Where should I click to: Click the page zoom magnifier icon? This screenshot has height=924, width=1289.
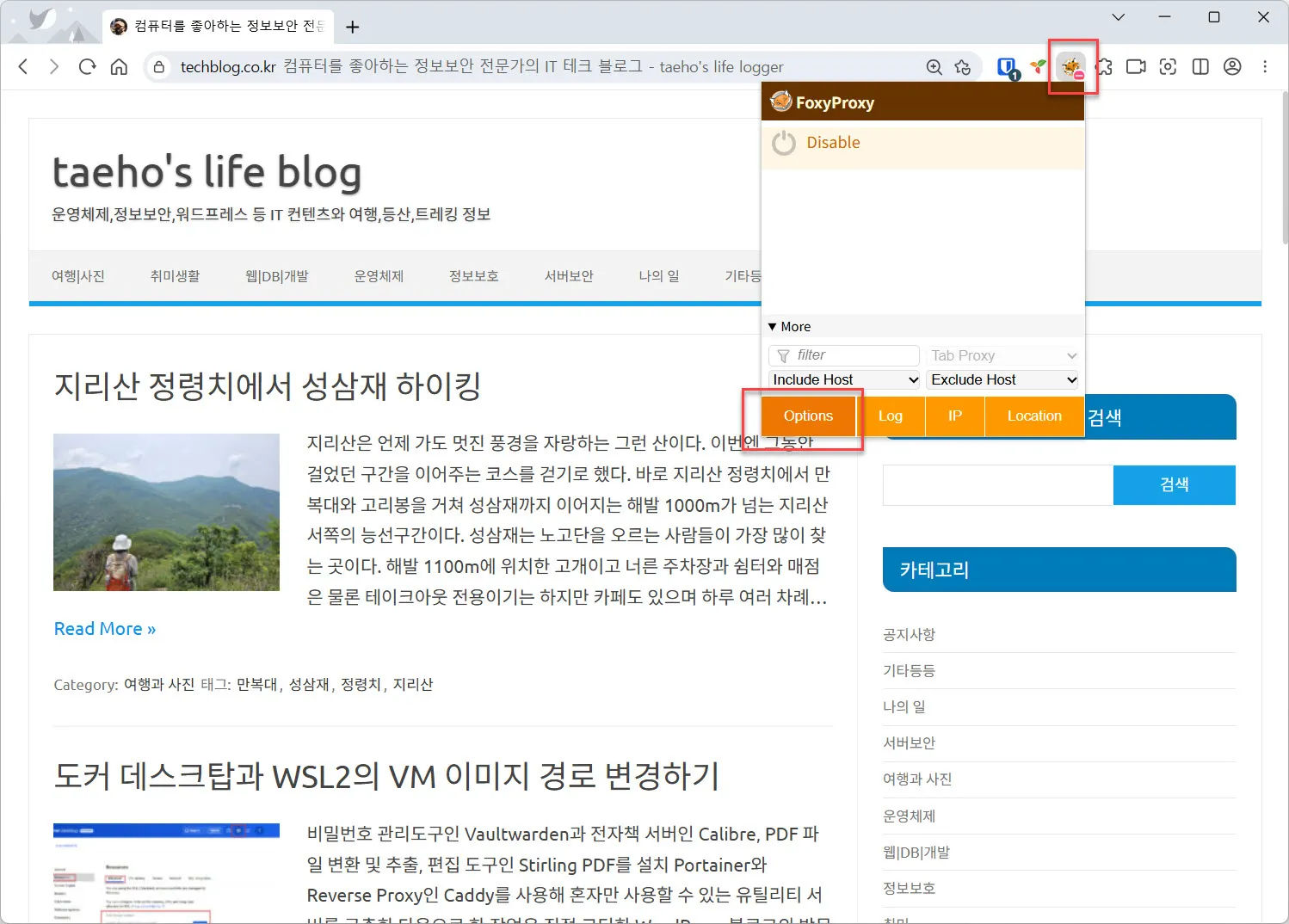[934, 66]
